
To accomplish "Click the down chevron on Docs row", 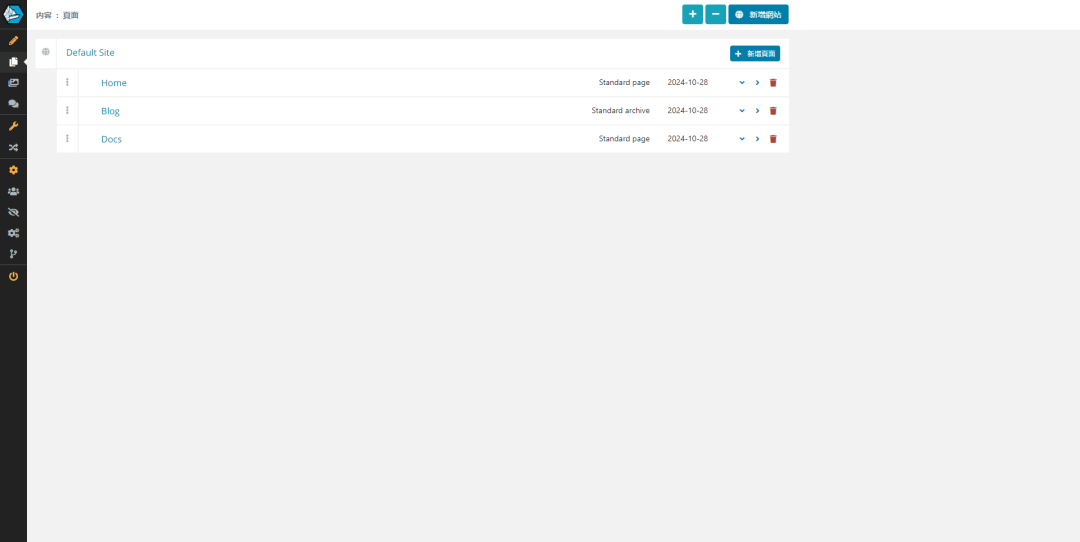I will tap(742, 138).
